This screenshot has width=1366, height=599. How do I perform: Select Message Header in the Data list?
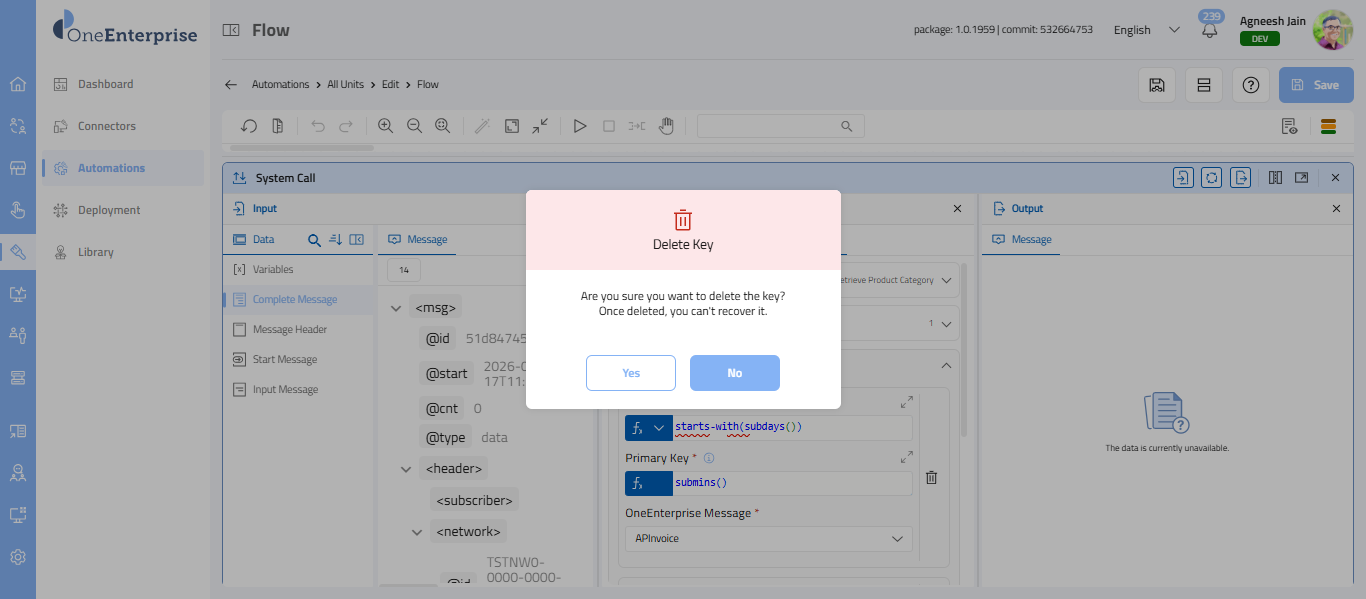[x=289, y=329]
